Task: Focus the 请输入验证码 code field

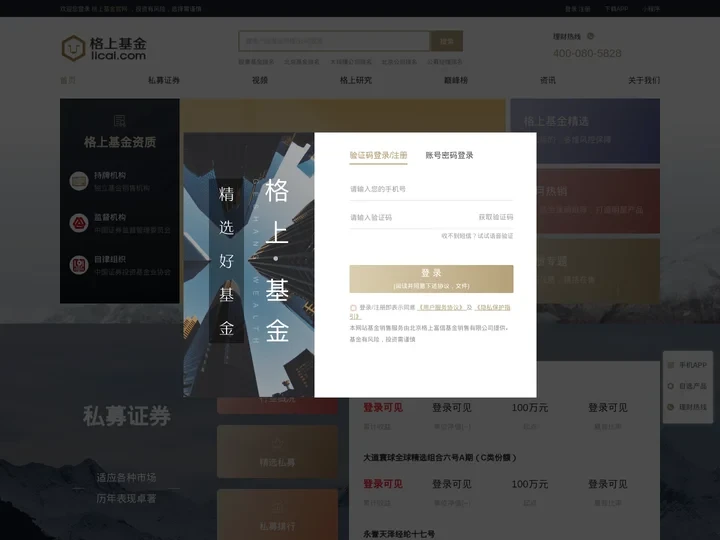Action: 412,217
